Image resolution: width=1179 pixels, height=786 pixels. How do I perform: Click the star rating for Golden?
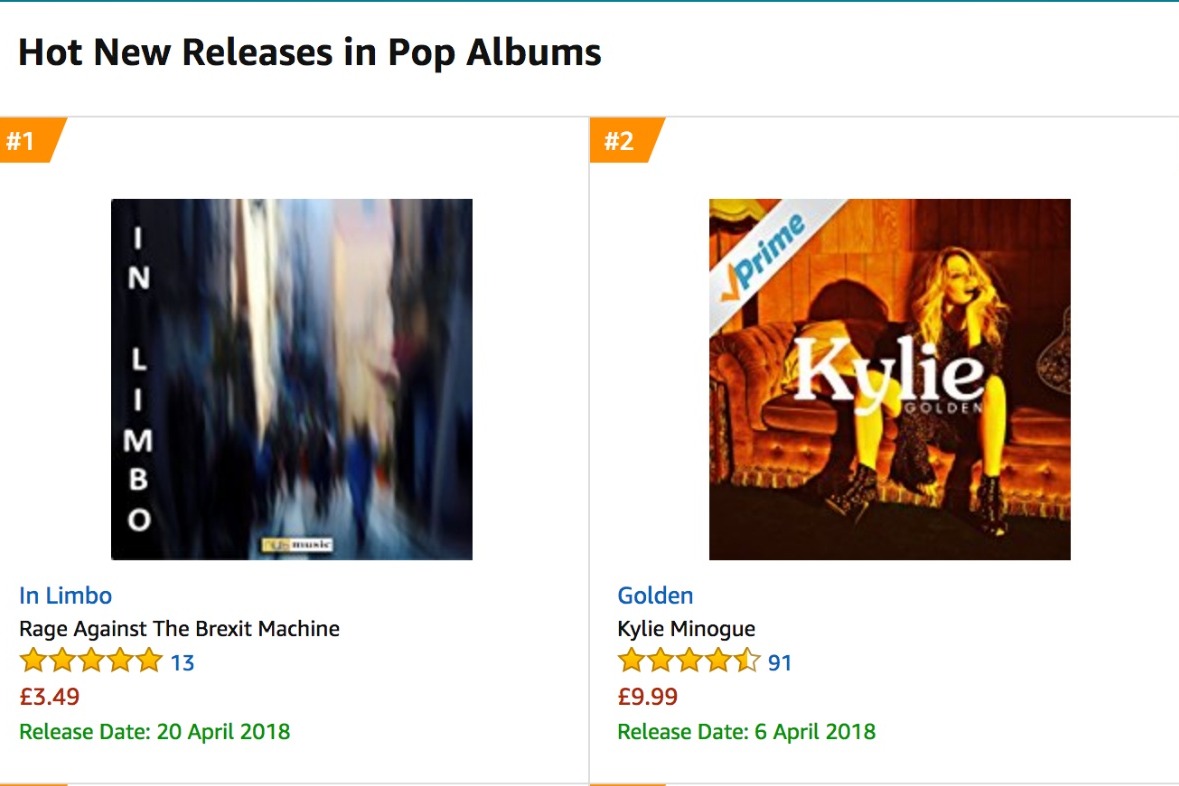tap(689, 660)
